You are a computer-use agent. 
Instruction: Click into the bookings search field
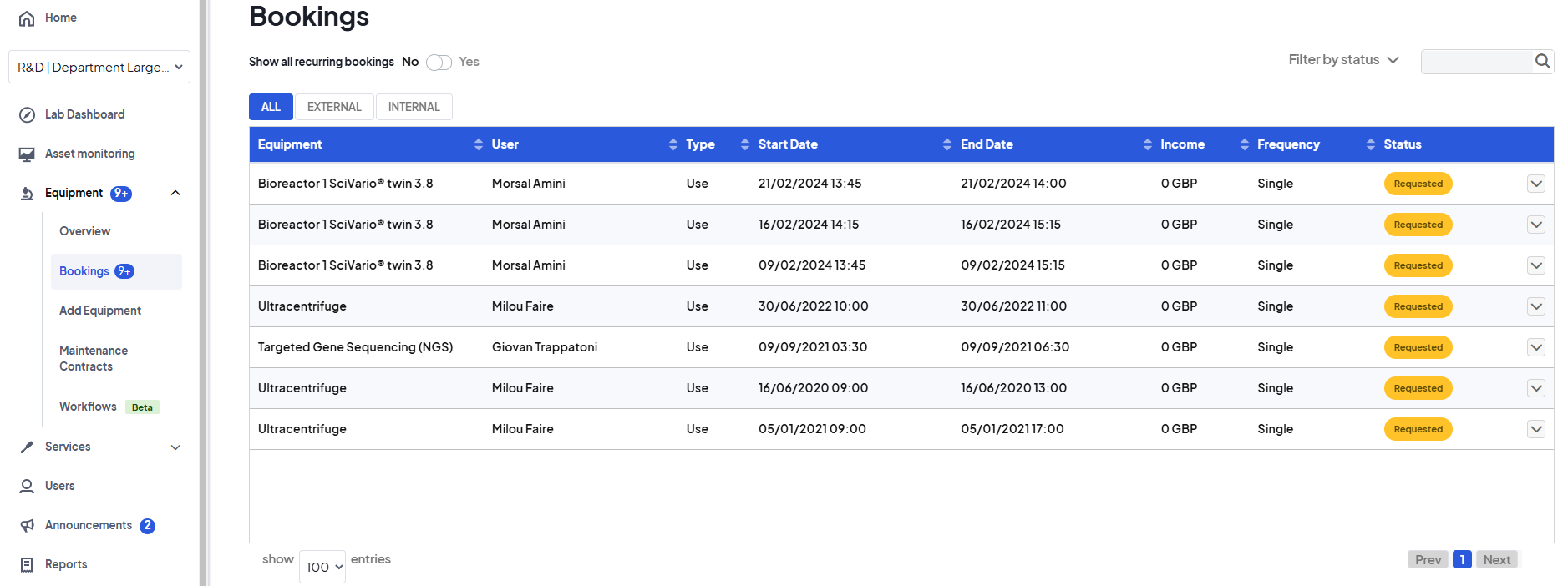(x=1475, y=62)
